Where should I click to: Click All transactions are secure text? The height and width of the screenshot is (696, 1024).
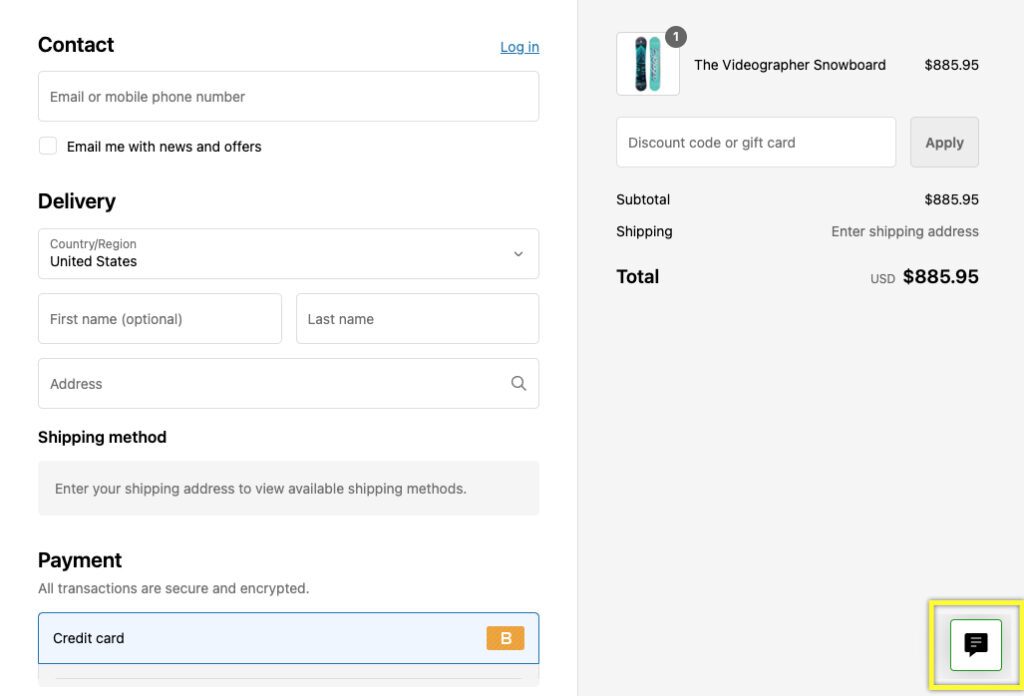coord(174,588)
